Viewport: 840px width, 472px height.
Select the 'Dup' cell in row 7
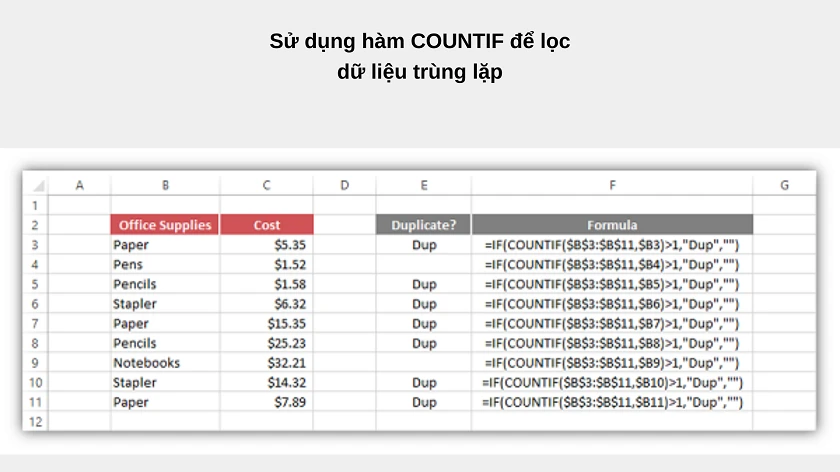[424, 324]
